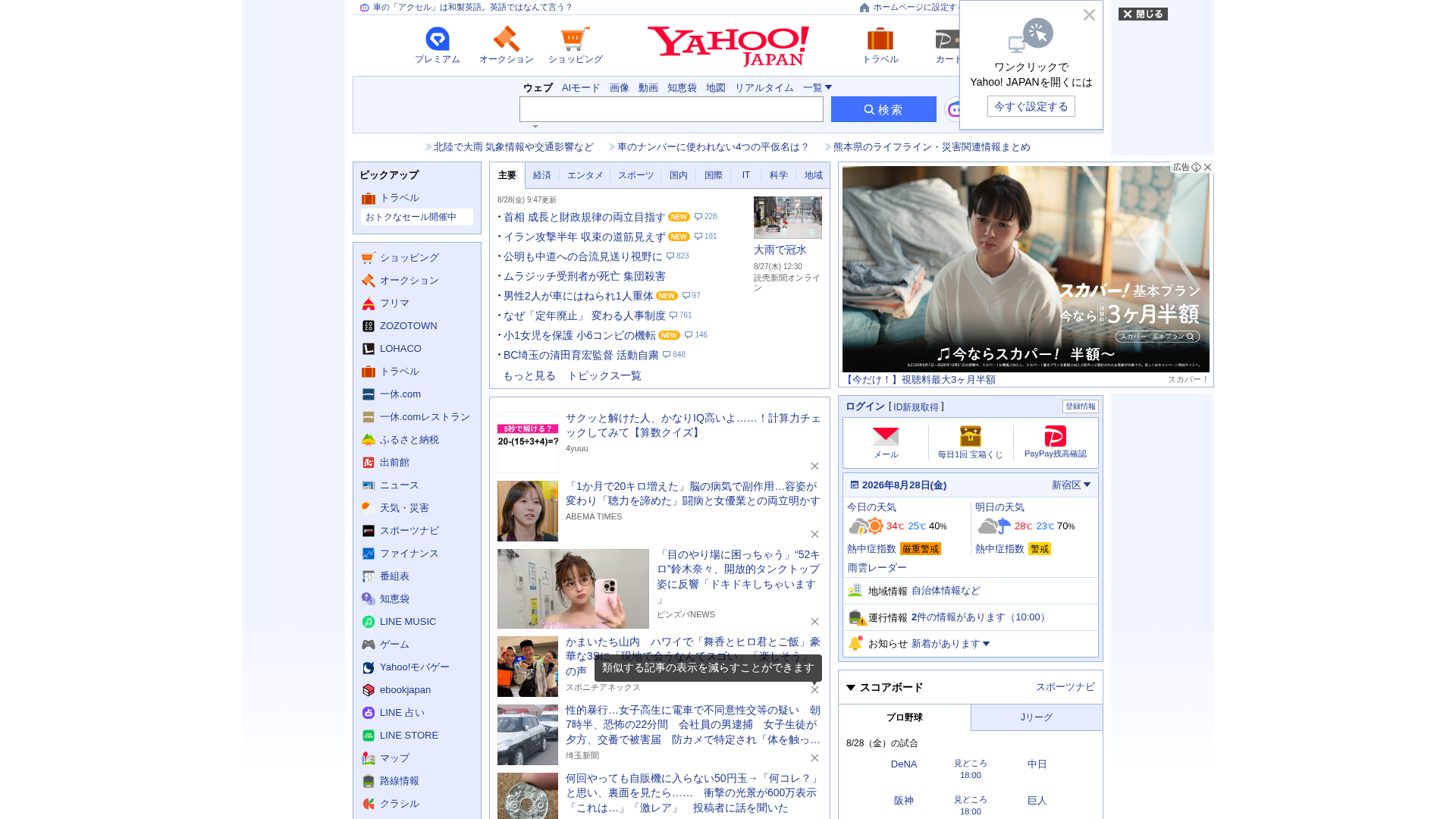The width and height of the screenshot is (1456, 819).
Task: Open 一休.com in the sidebar
Action: (400, 394)
